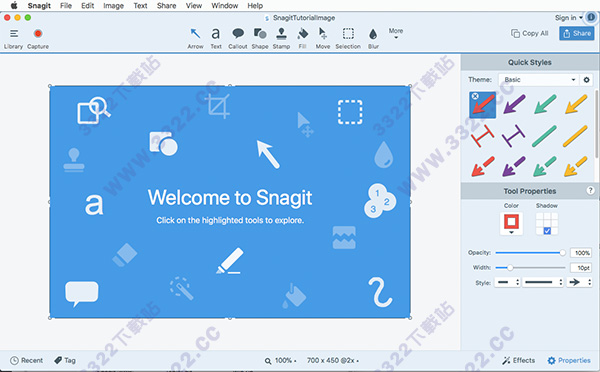The height and width of the screenshot is (372, 600).
Task: Click the Copy All button
Action: pos(530,33)
